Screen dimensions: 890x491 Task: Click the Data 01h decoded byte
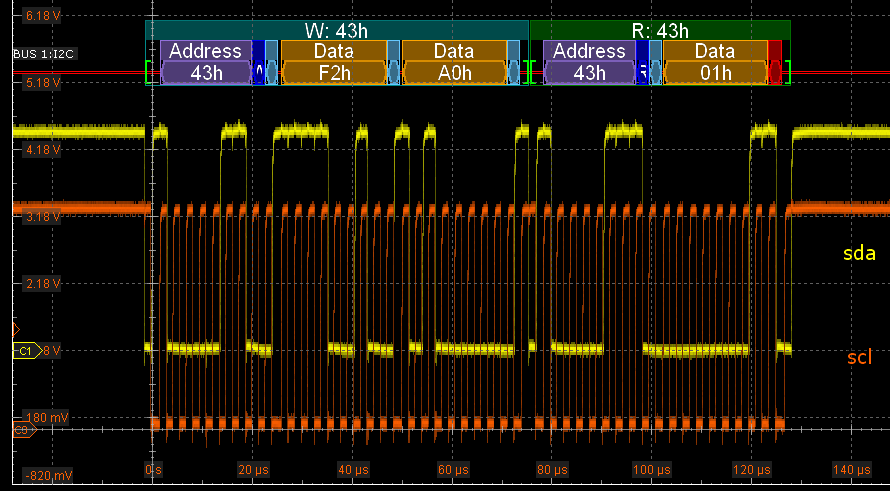click(714, 62)
